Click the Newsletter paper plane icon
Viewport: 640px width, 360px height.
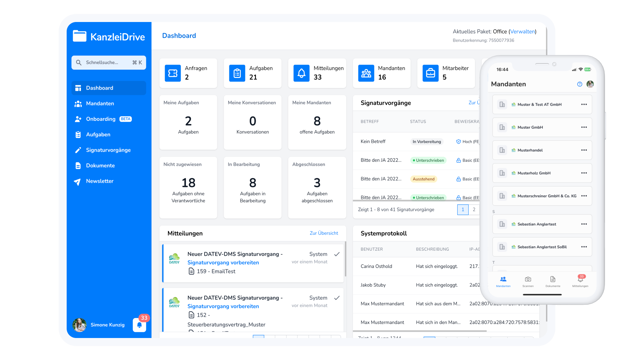click(x=78, y=181)
